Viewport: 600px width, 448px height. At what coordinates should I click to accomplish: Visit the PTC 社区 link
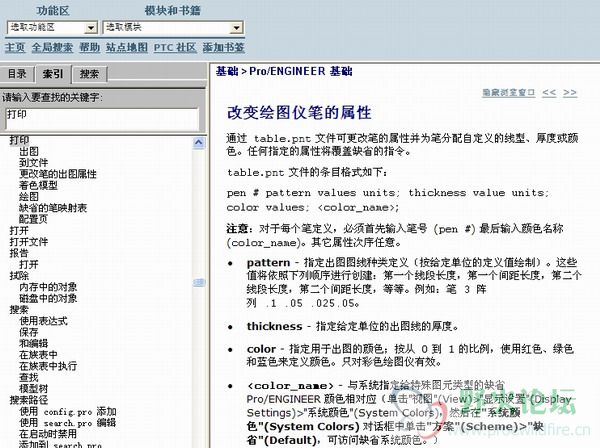click(x=175, y=47)
